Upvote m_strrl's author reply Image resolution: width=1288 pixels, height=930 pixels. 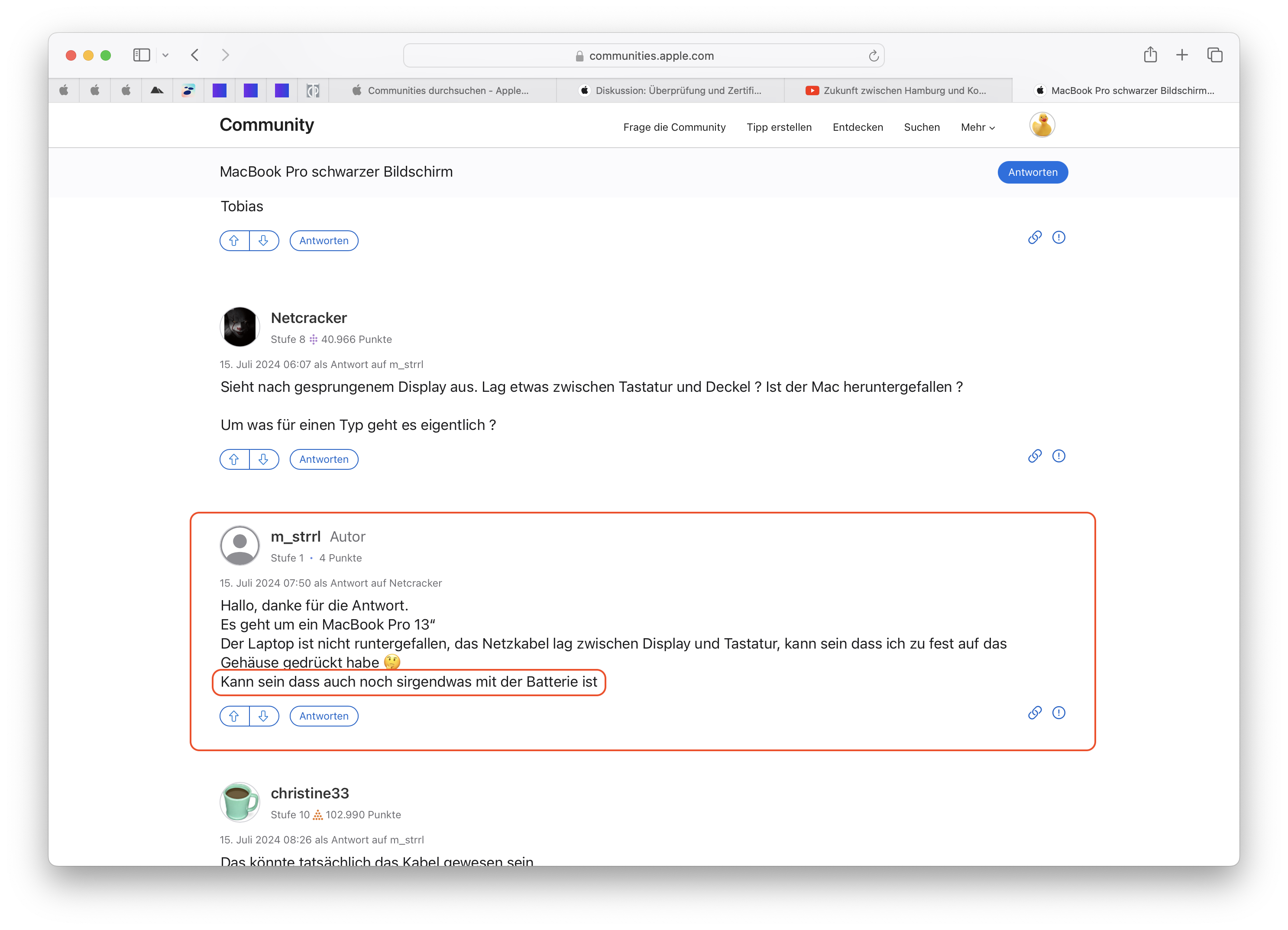click(234, 716)
